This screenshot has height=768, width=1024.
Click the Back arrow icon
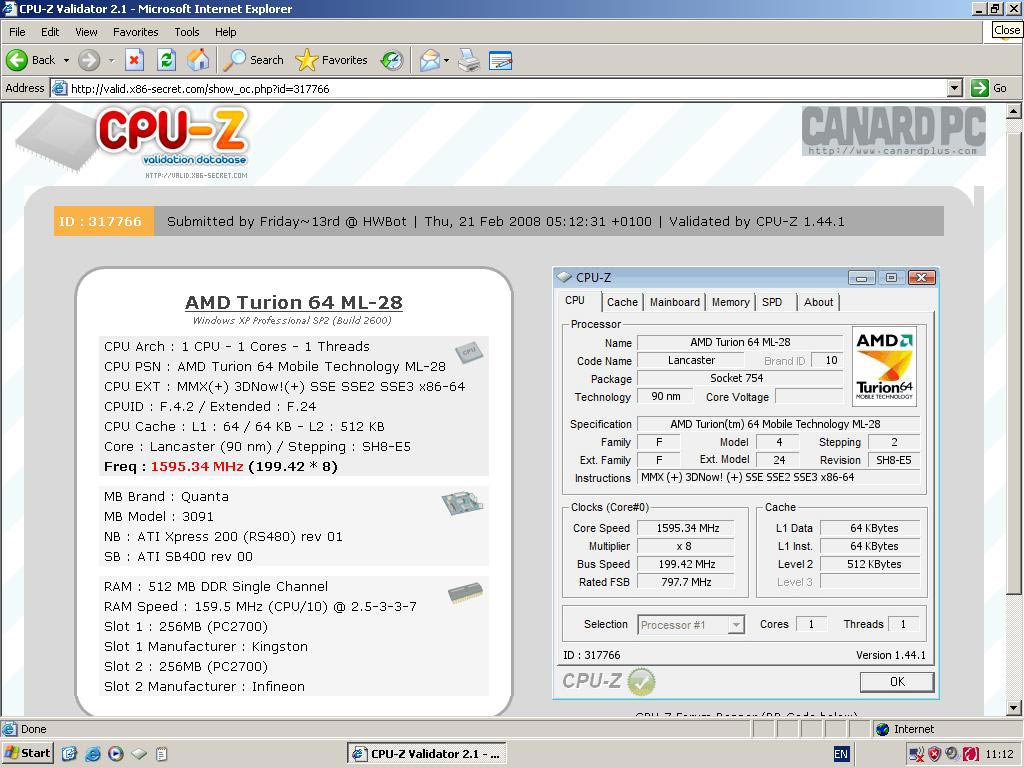[x=17, y=60]
